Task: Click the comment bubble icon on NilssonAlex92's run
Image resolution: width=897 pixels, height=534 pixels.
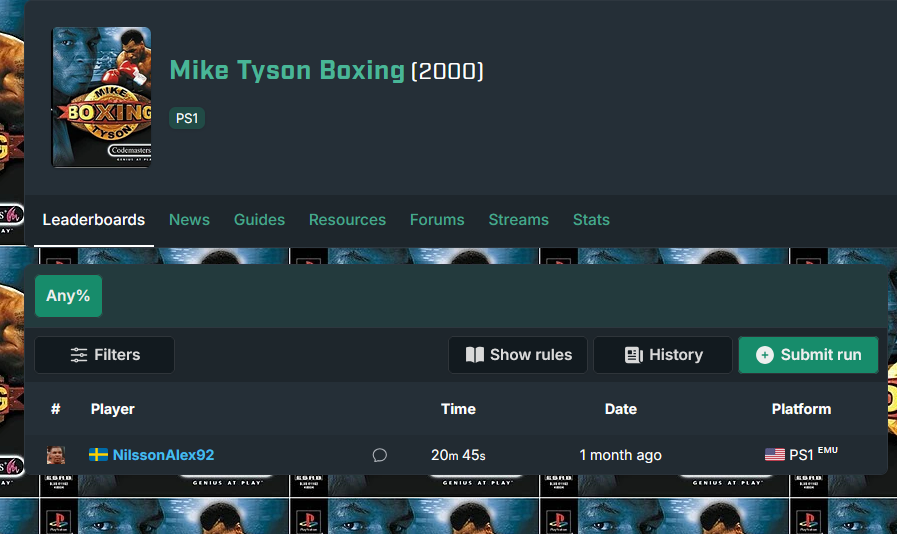Action: [x=380, y=455]
